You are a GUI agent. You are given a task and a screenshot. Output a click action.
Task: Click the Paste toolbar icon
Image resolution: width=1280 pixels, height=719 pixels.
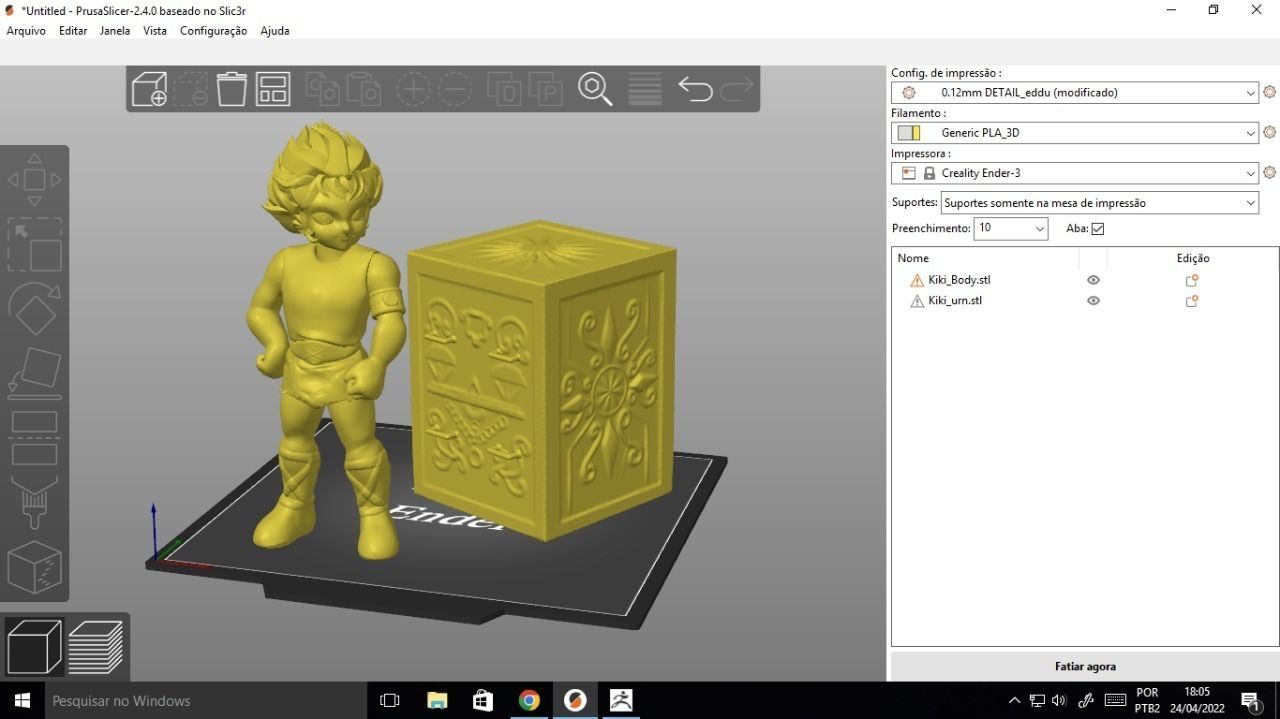pyautogui.click(x=364, y=89)
